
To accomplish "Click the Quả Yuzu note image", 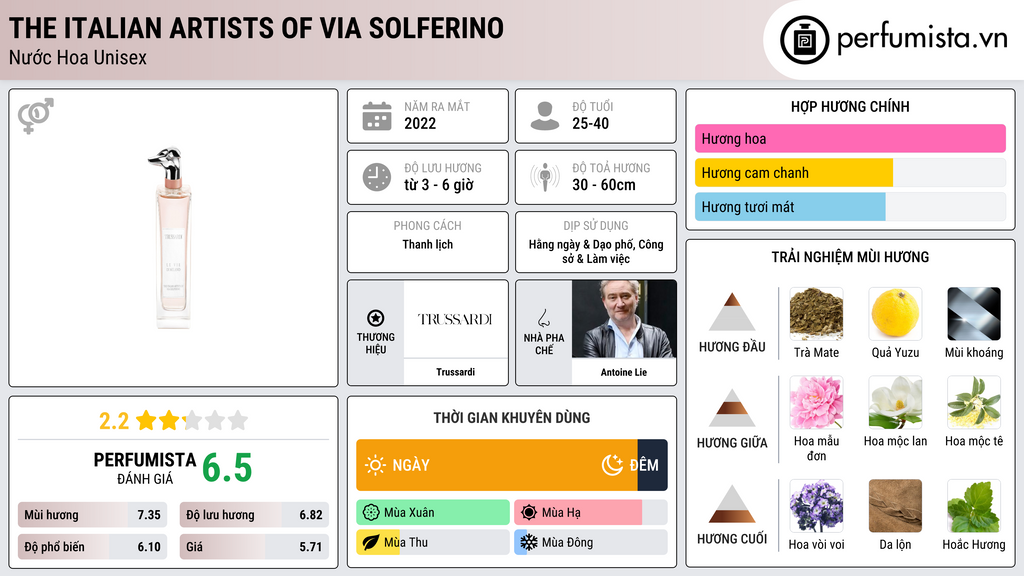I will [x=895, y=313].
